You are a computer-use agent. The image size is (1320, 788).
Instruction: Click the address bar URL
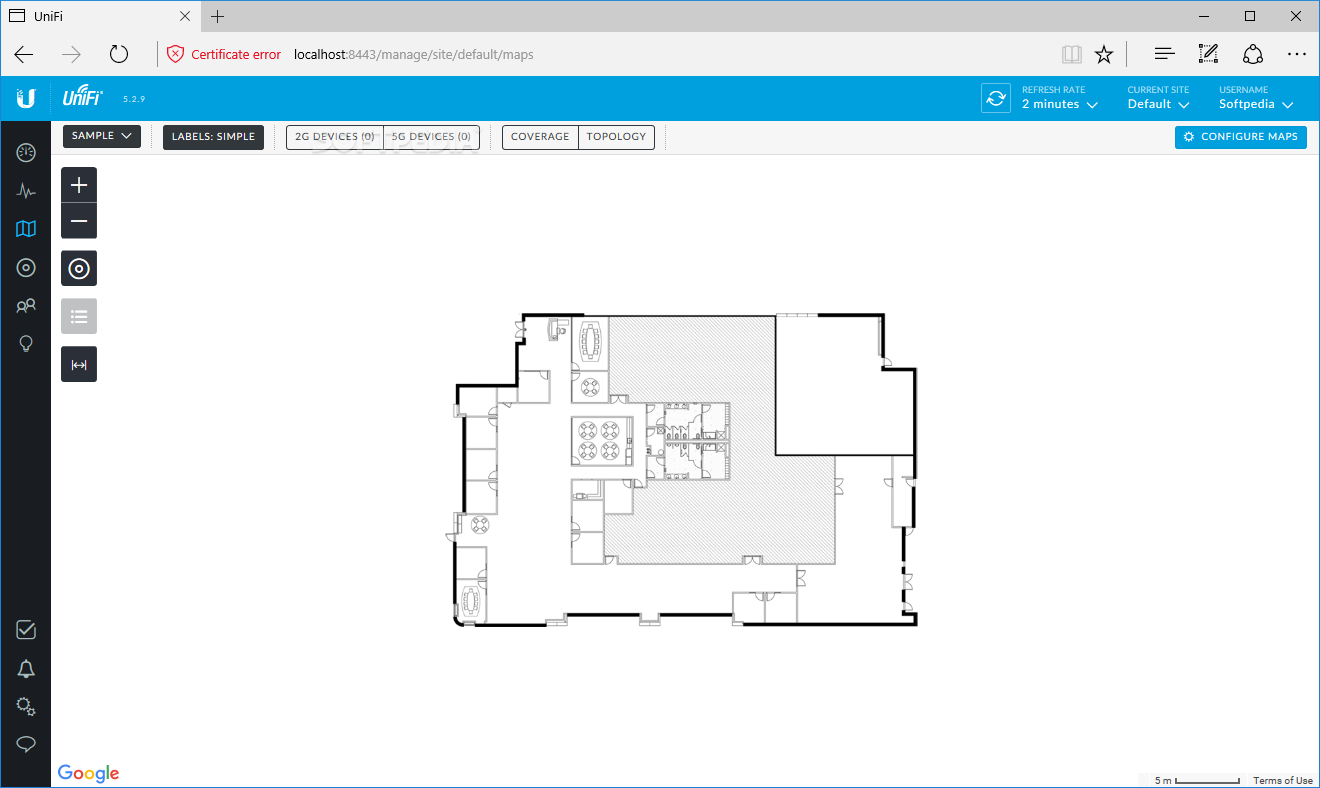[413, 54]
